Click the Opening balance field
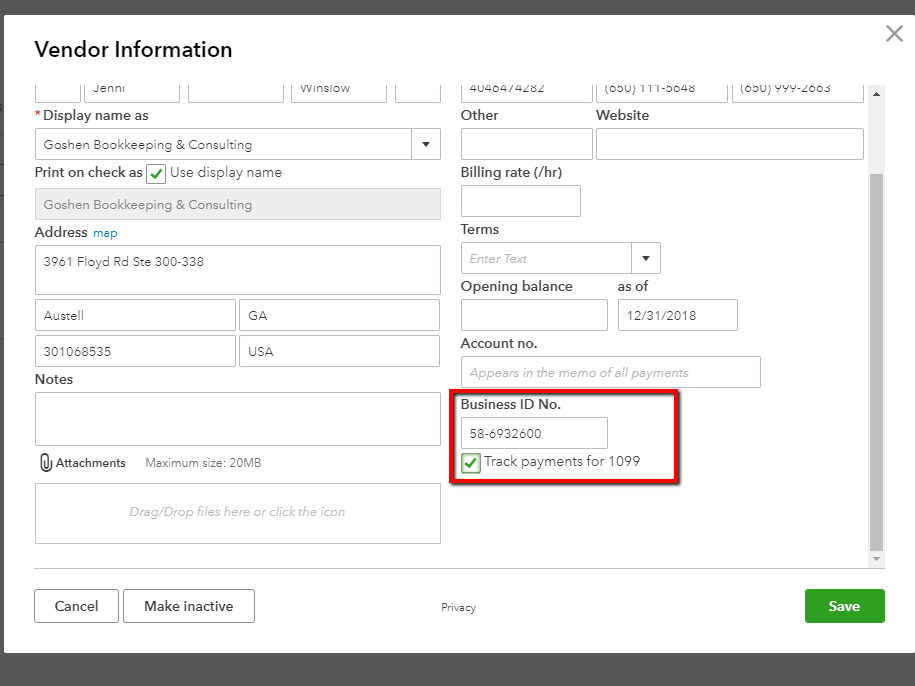The width and height of the screenshot is (915, 686). pos(533,314)
